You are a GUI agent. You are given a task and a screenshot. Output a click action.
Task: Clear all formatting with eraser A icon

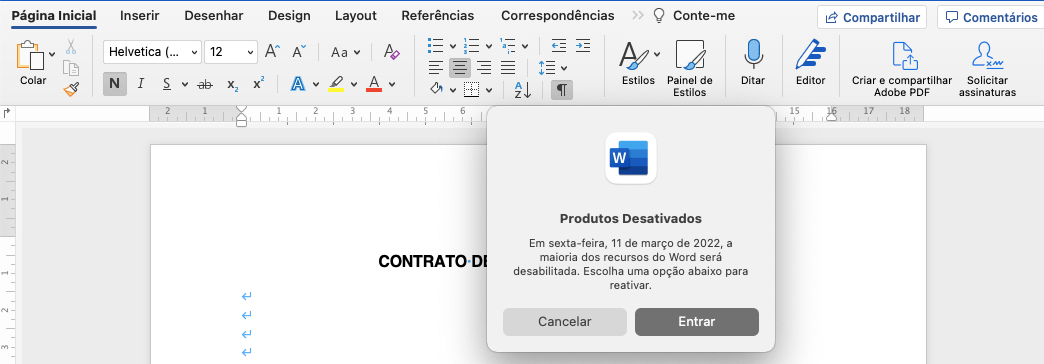click(392, 51)
